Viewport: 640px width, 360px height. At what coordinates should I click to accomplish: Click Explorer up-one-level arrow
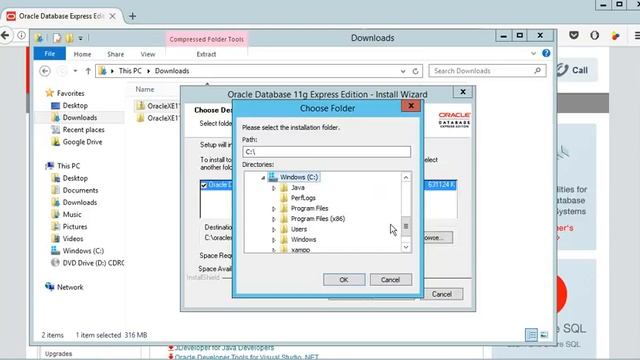88,71
